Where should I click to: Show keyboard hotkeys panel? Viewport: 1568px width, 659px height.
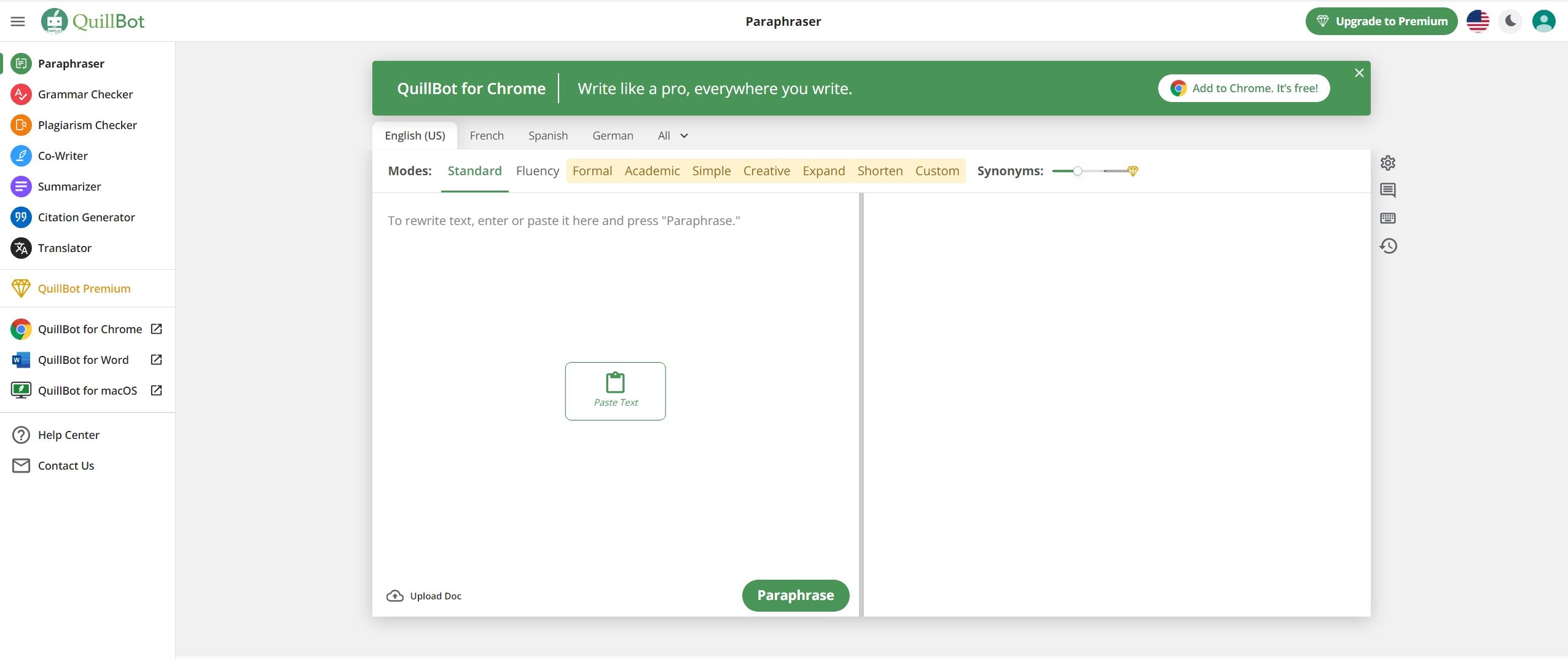point(1388,218)
